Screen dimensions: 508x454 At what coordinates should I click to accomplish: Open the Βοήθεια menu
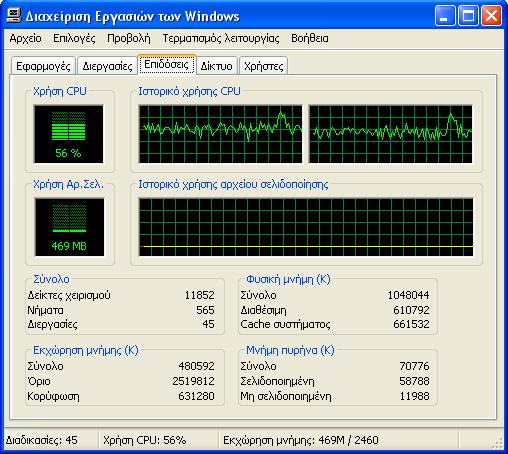click(310, 38)
